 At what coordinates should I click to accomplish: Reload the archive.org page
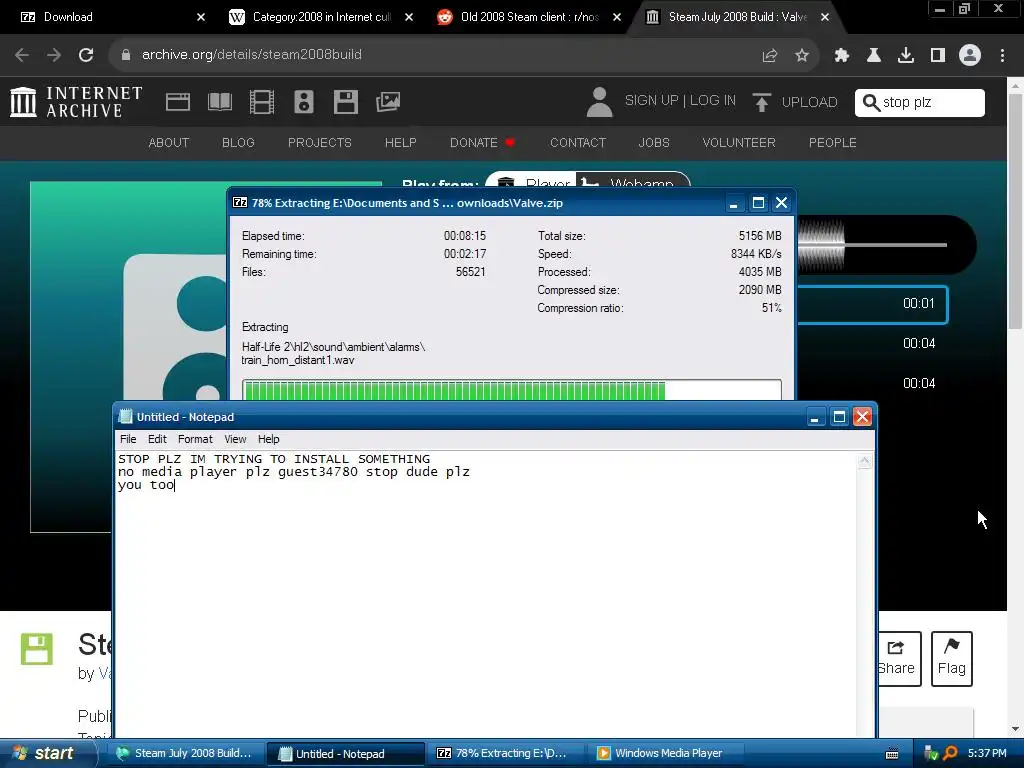coord(86,55)
